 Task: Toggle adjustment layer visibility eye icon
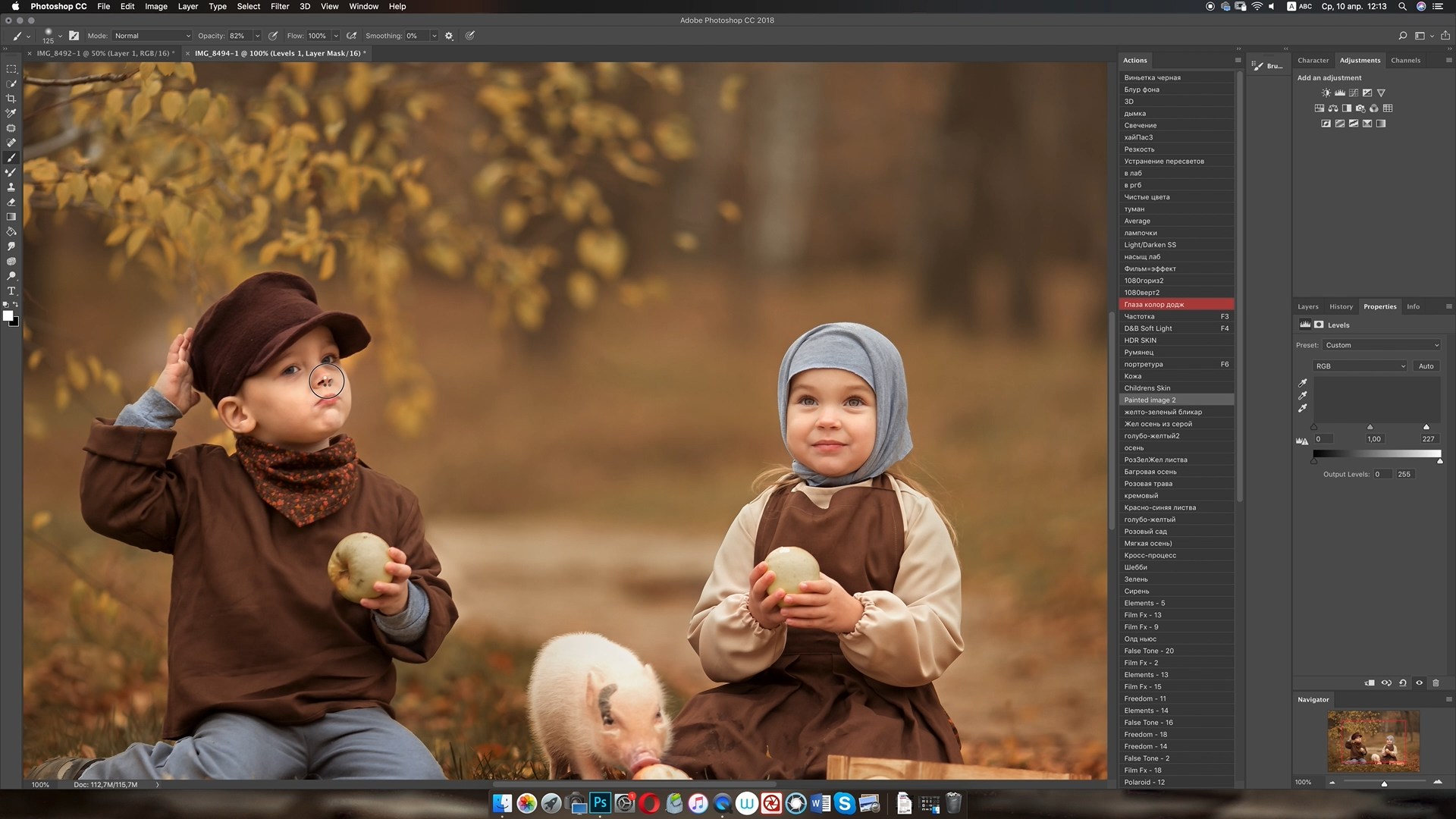click(1419, 682)
